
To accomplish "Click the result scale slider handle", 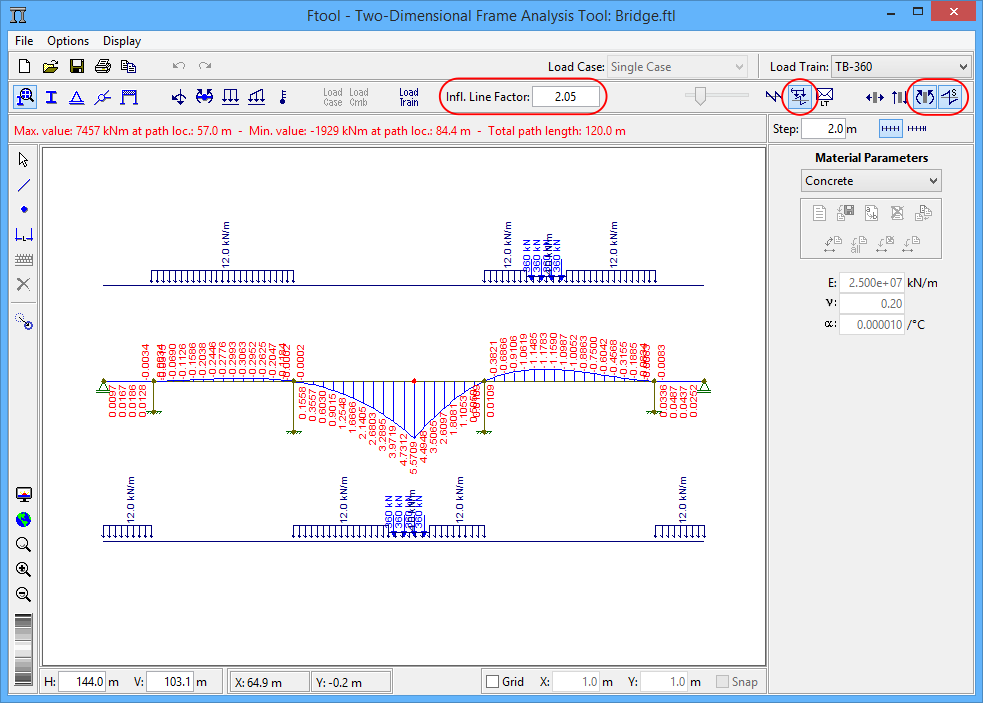I will [701, 96].
